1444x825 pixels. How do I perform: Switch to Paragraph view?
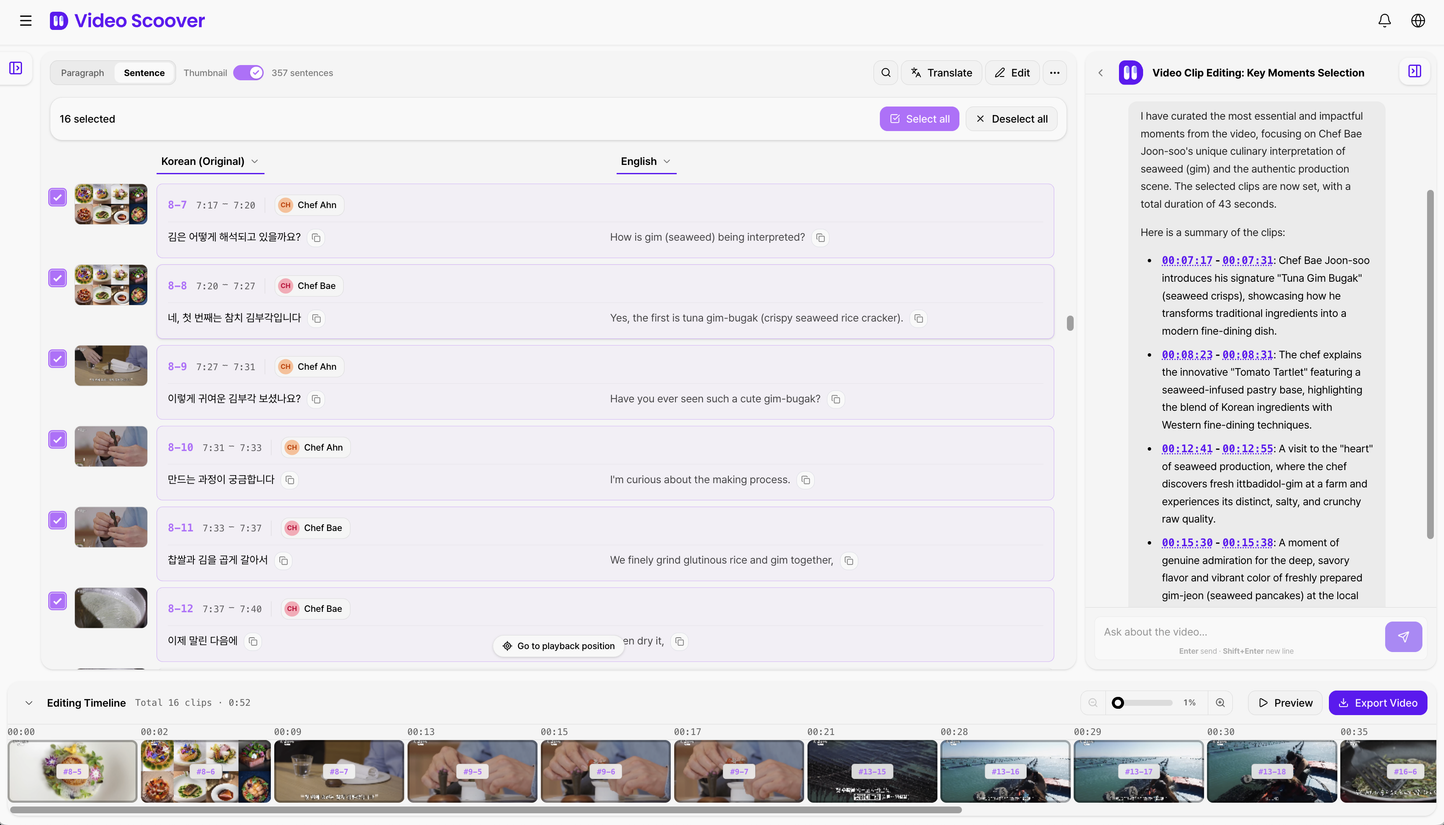coord(82,73)
